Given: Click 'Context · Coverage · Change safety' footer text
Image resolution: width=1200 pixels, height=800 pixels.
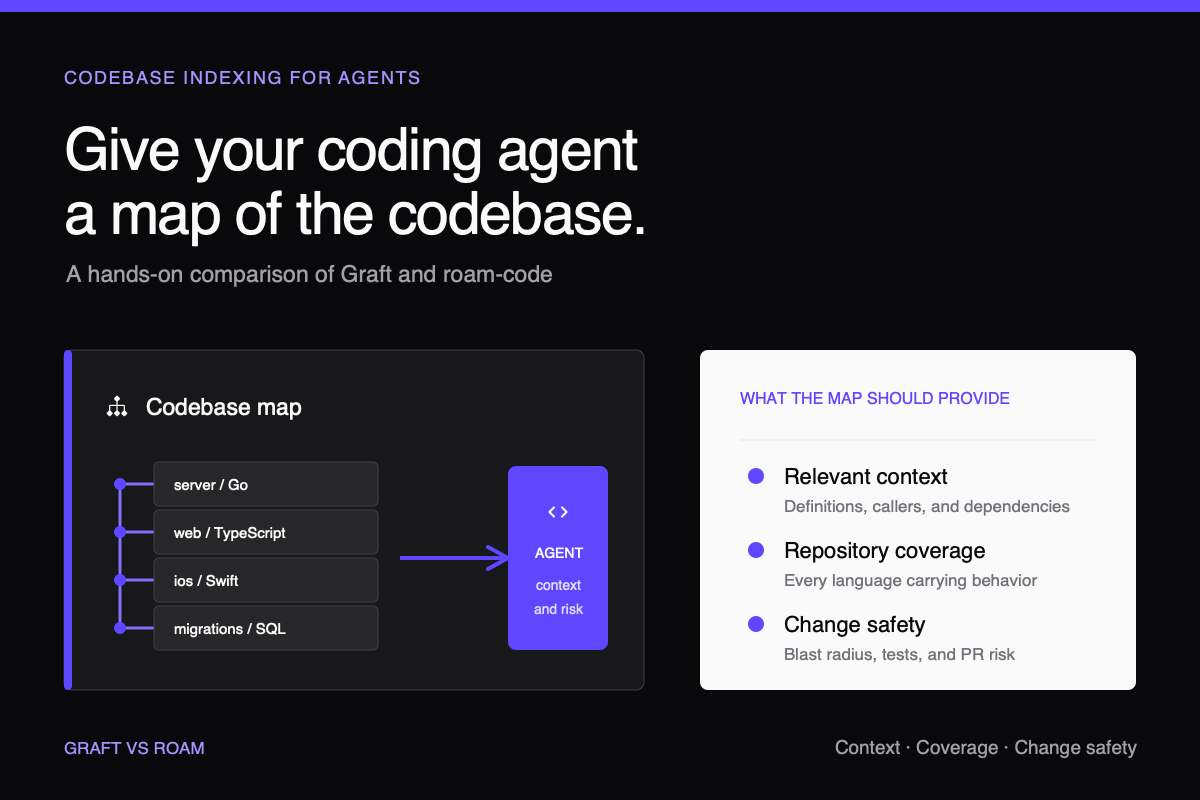Looking at the screenshot, I should (986, 748).
